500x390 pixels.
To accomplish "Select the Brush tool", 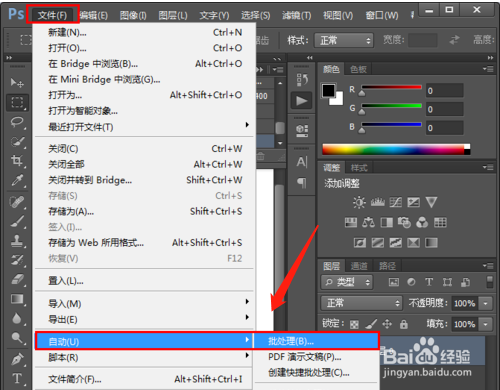I will pyautogui.click(x=17, y=221).
